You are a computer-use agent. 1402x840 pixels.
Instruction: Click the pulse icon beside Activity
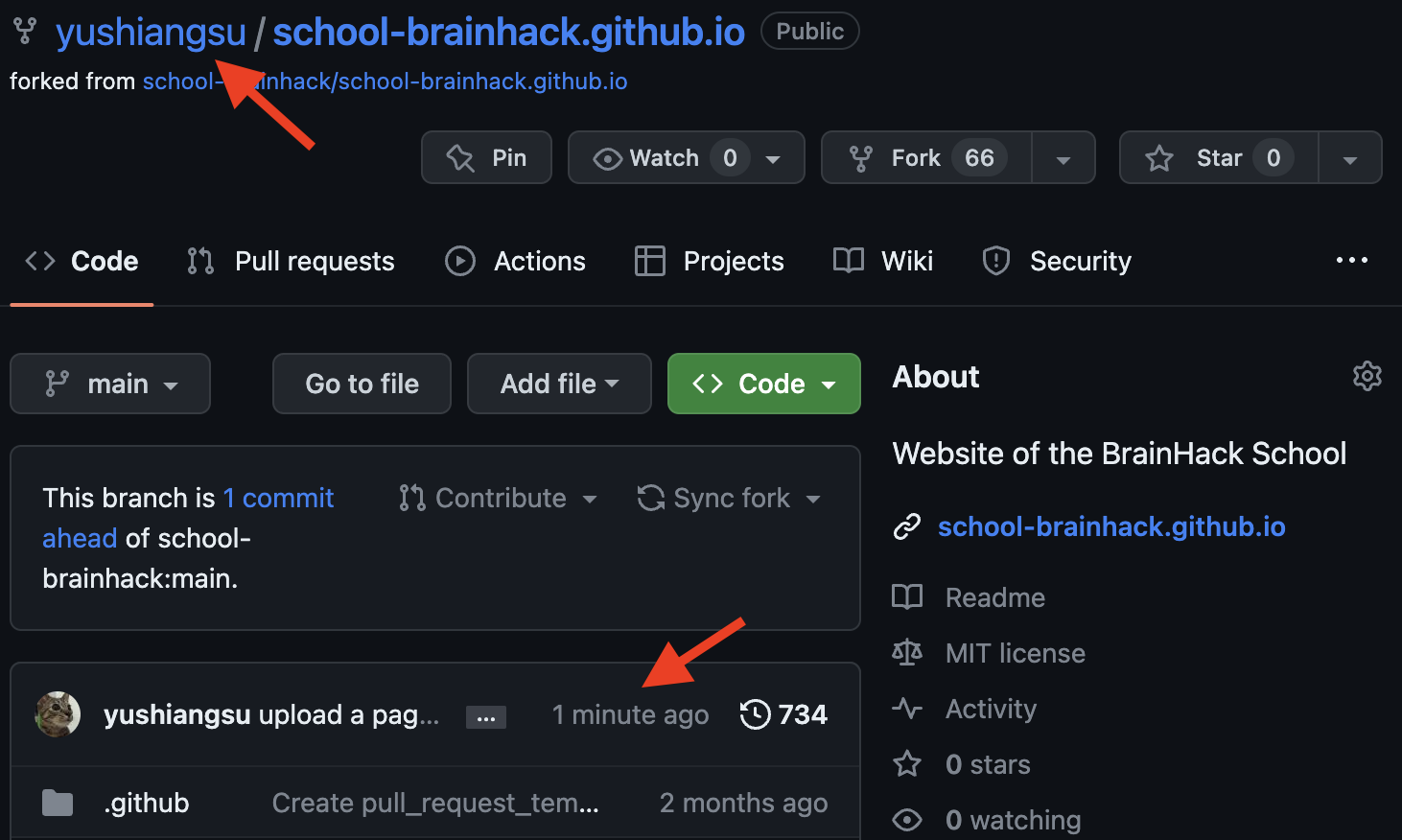[x=907, y=709]
